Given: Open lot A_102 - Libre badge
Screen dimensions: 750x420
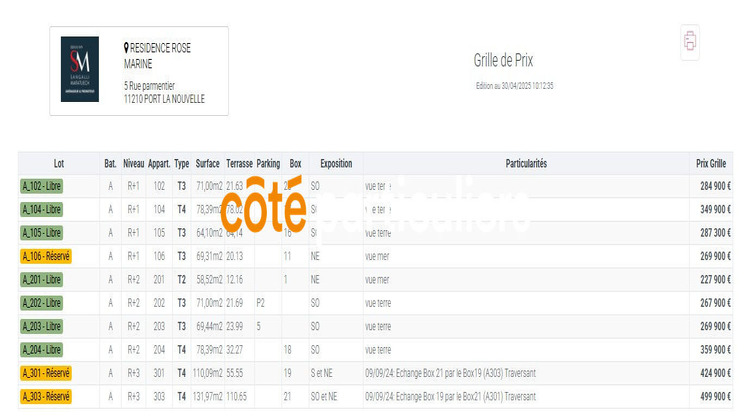Looking at the screenshot, I should coord(41,186).
